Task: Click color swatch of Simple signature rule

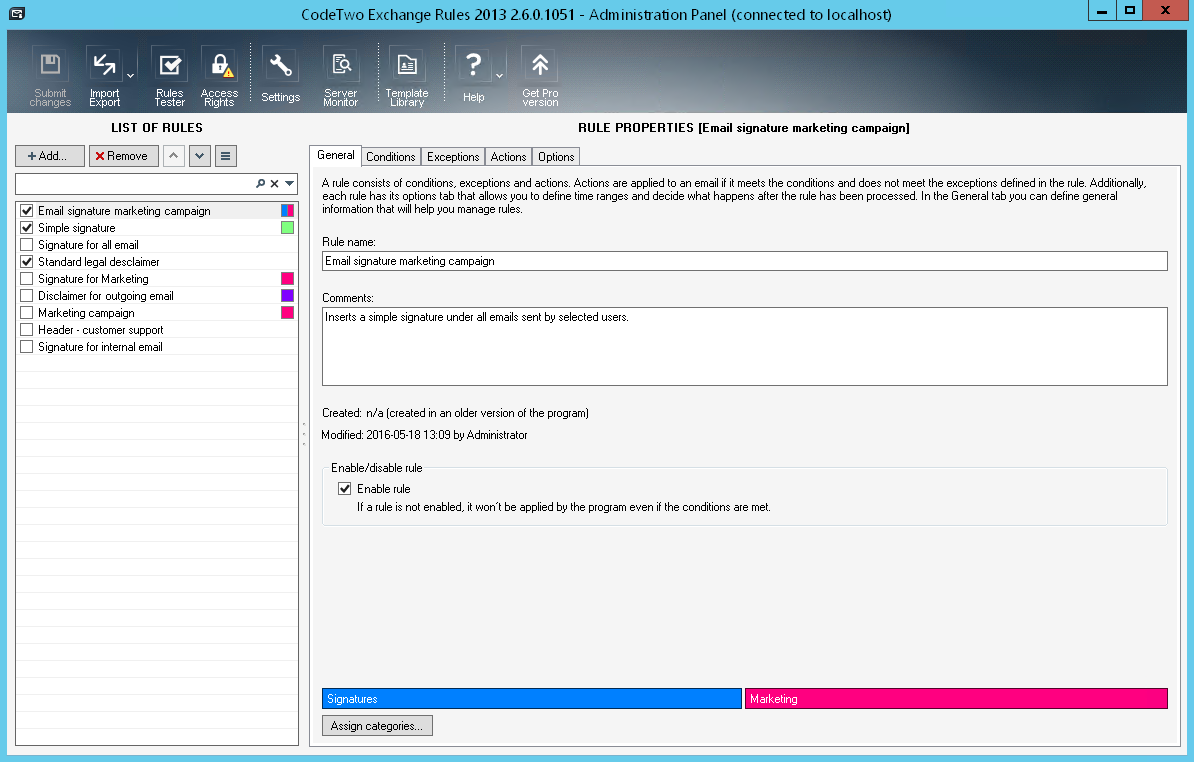Action: coord(287,228)
